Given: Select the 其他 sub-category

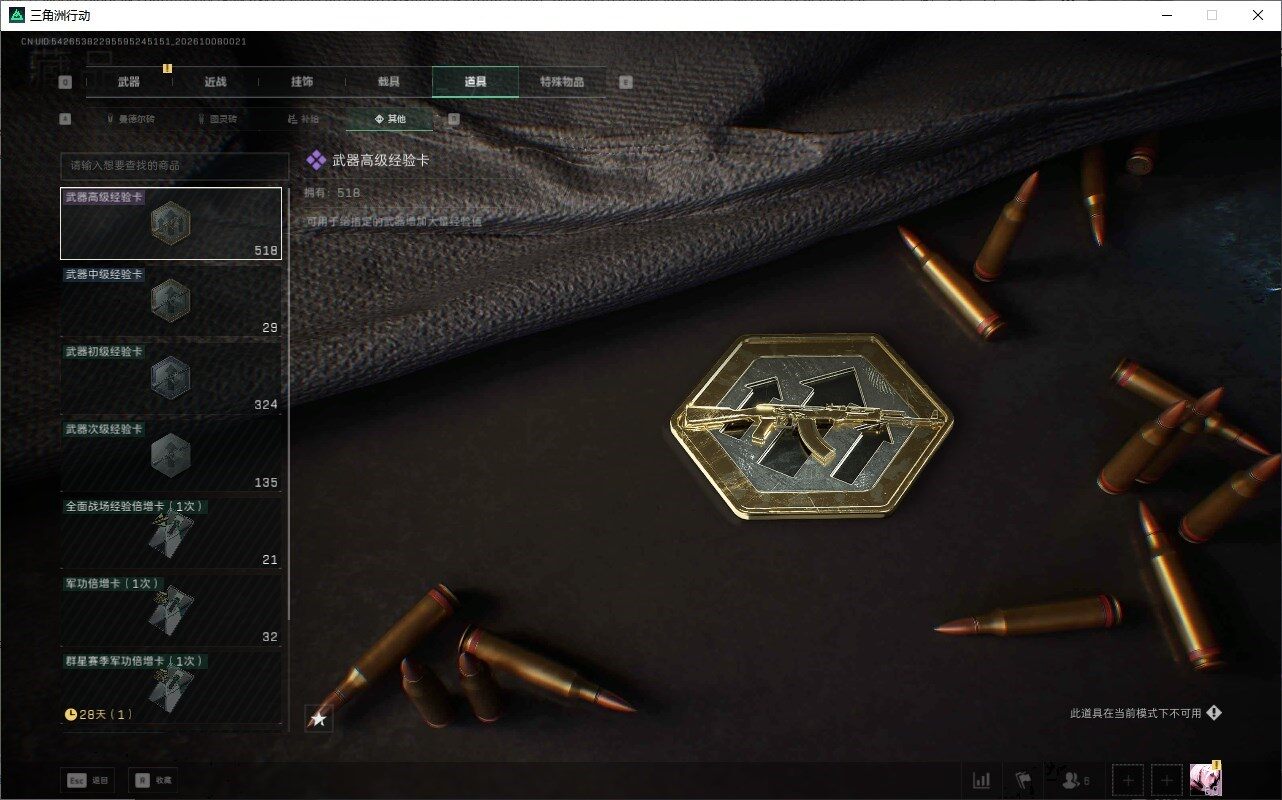Looking at the screenshot, I should (x=390, y=119).
